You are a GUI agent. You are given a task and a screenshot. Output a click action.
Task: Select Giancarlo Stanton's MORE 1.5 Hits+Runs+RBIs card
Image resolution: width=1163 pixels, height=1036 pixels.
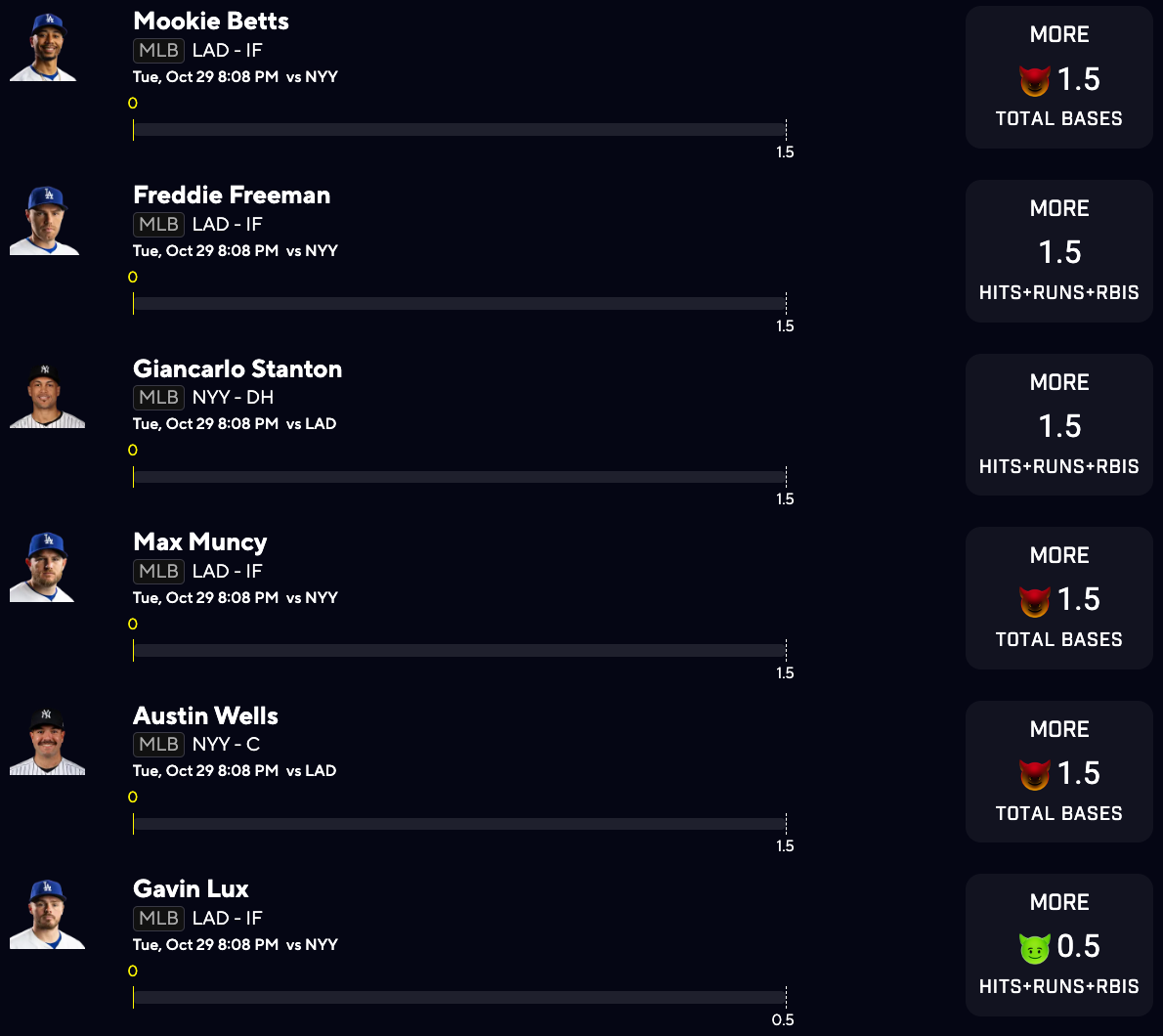[x=1059, y=425]
